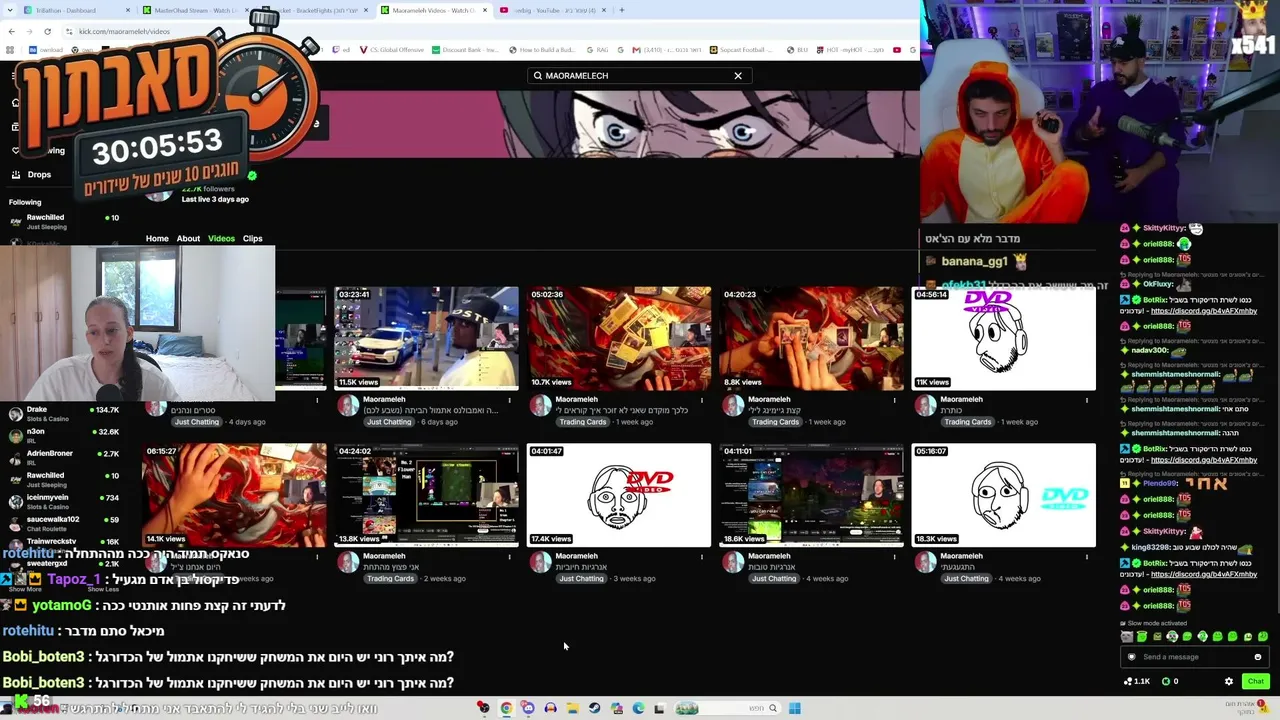Open Steam from the taskbar

pyautogui.click(x=594, y=709)
